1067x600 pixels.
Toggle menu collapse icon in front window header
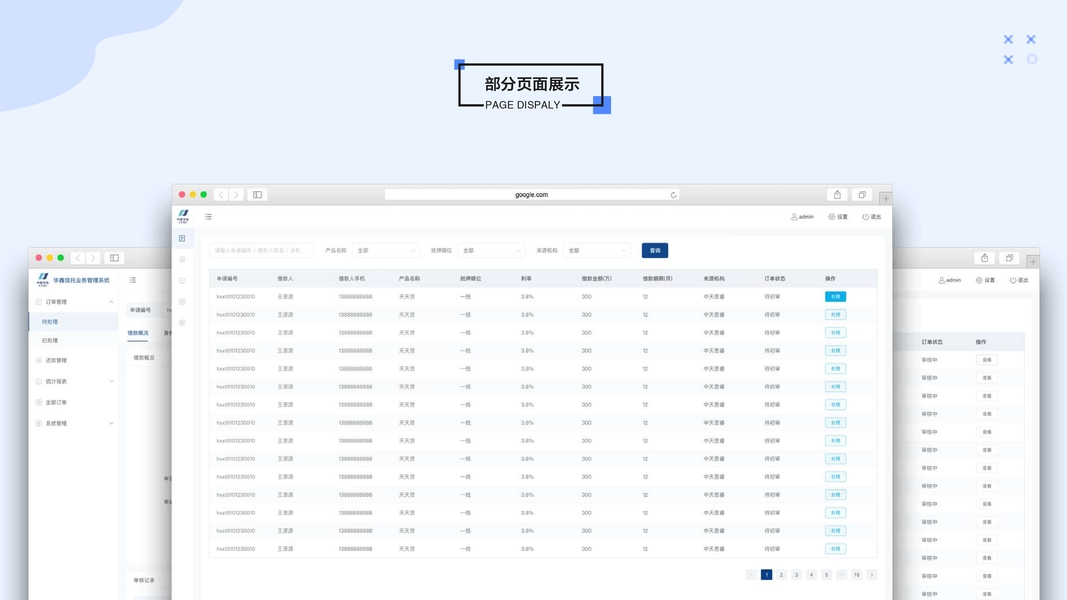pos(208,217)
